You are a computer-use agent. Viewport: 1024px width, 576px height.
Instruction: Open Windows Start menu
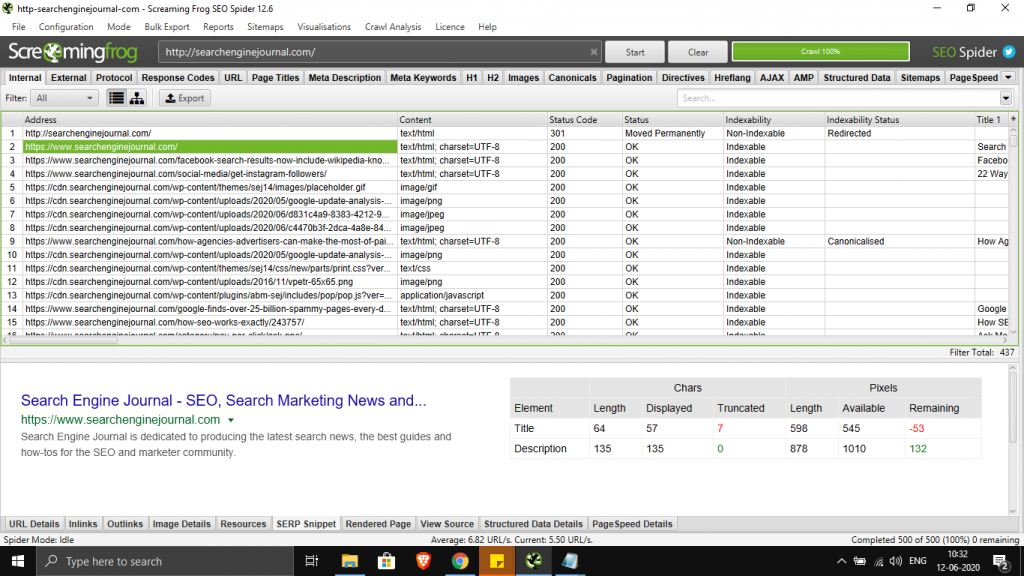[x=18, y=561]
